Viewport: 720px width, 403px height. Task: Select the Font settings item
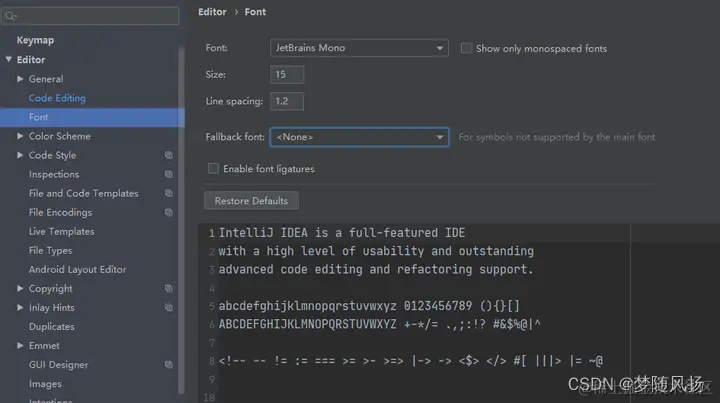[92, 117]
